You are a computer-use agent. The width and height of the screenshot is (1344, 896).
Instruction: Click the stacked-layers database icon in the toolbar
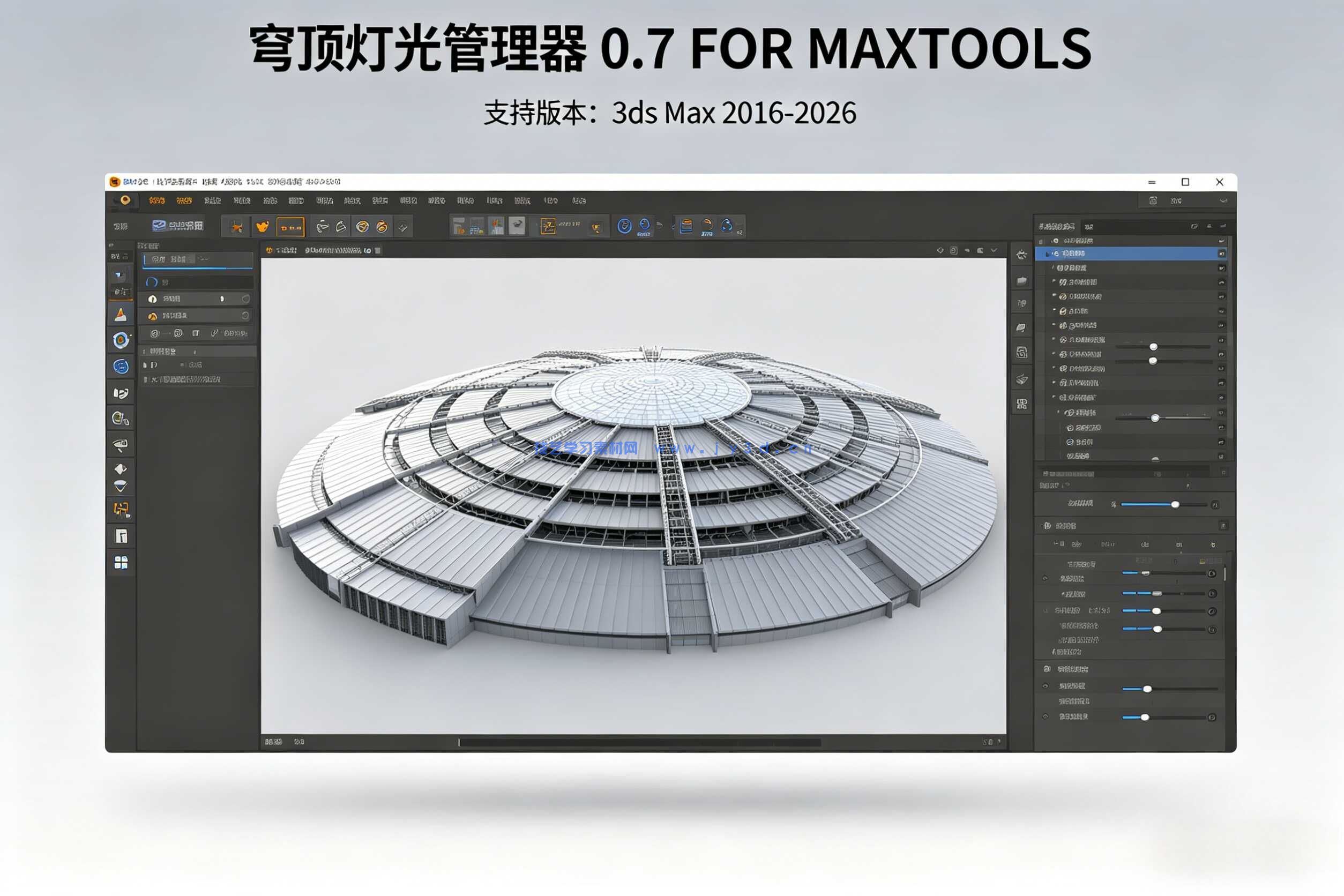(686, 226)
